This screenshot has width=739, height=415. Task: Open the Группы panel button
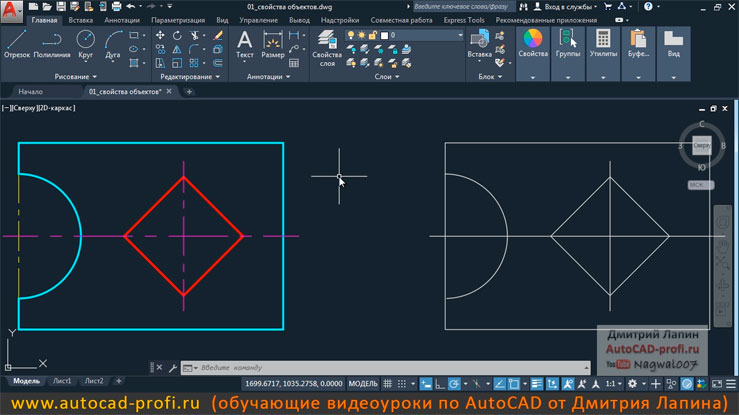568,54
